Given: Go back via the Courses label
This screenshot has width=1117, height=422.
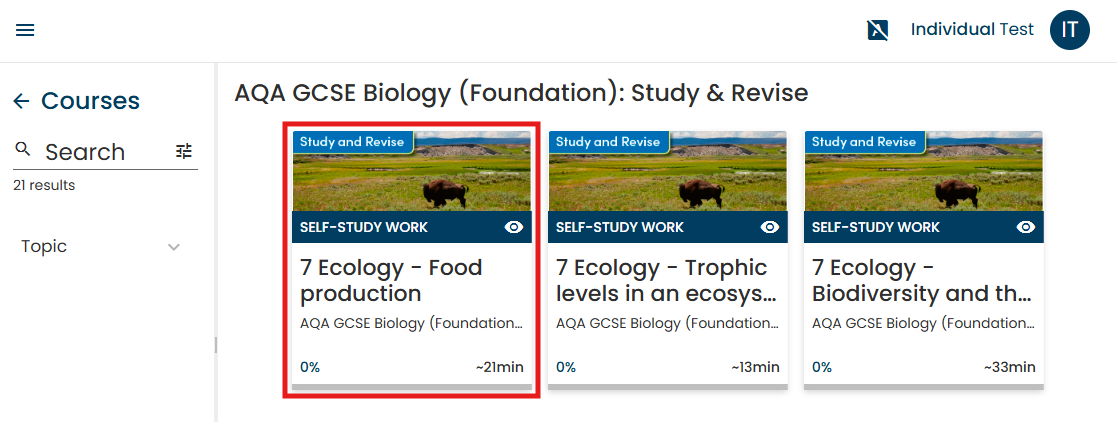Looking at the screenshot, I should (90, 101).
